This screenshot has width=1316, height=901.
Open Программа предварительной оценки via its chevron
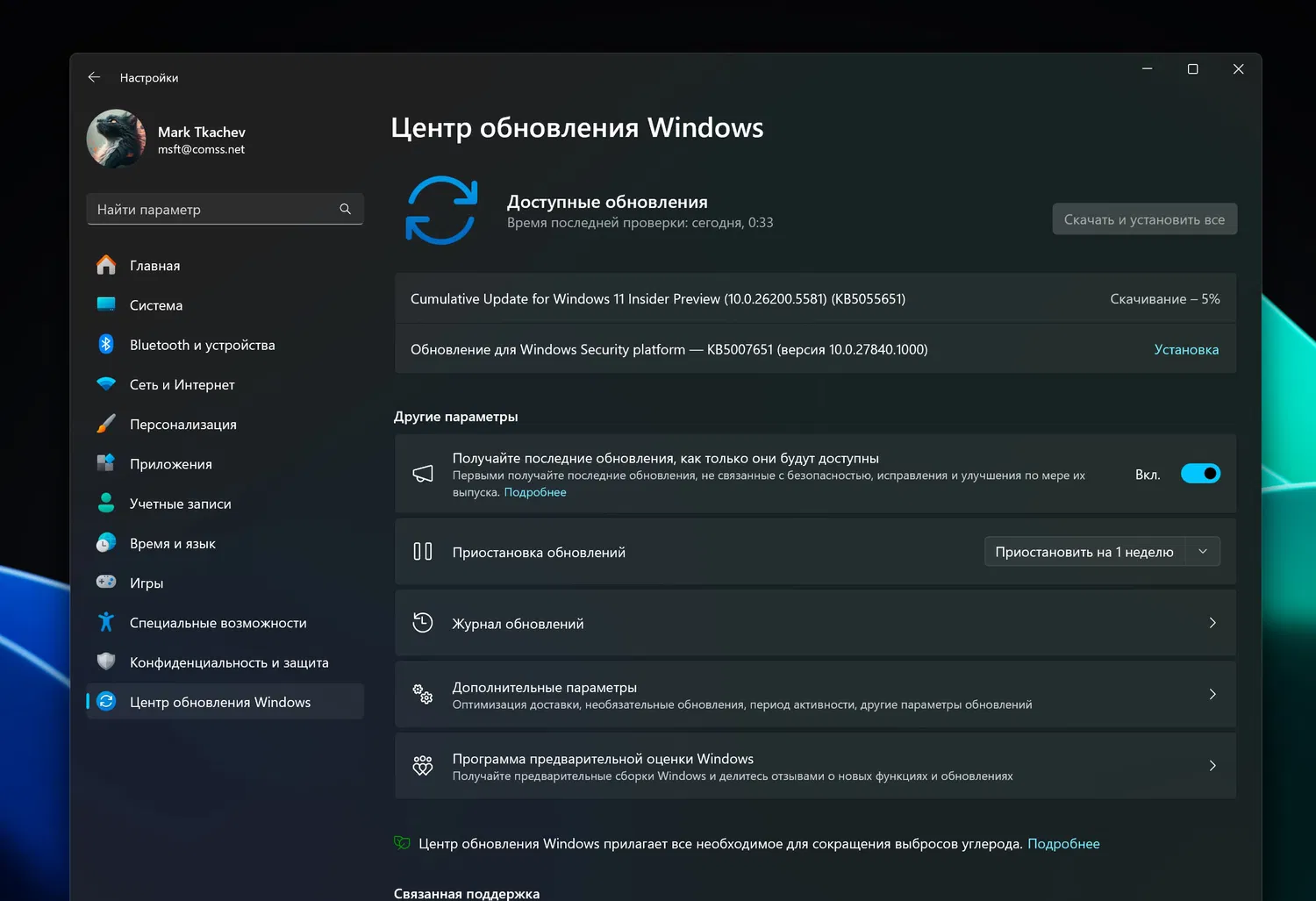coord(1212,766)
